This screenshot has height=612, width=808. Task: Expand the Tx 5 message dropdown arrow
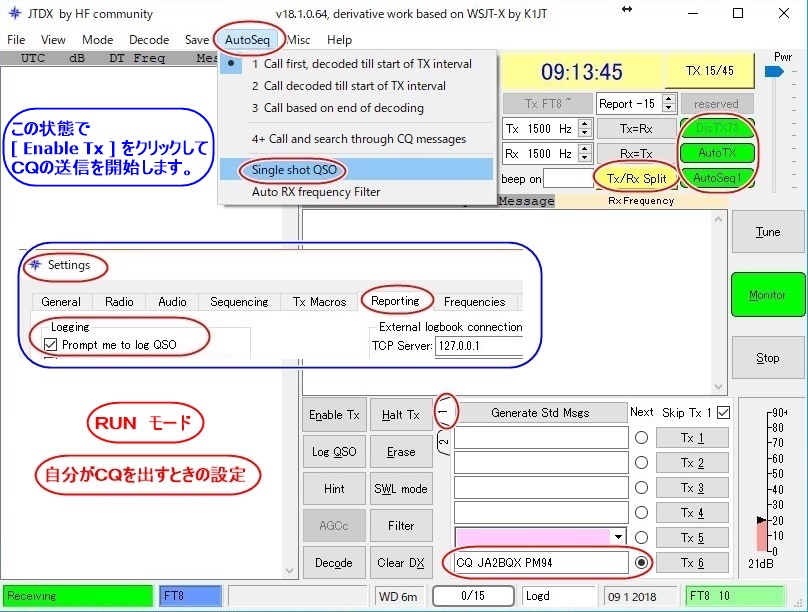point(618,537)
